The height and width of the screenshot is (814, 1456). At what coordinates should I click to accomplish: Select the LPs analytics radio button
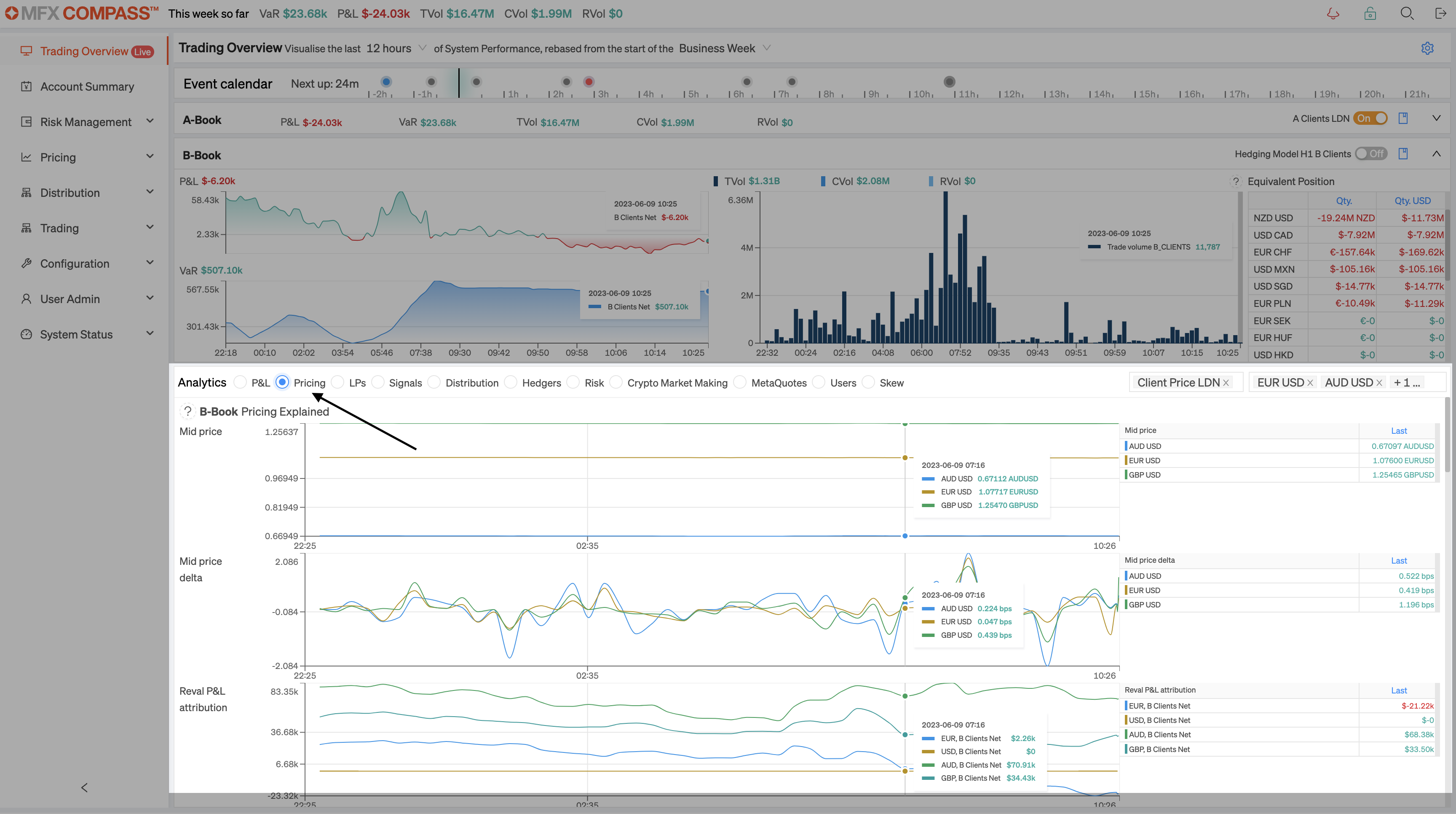(337, 382)
